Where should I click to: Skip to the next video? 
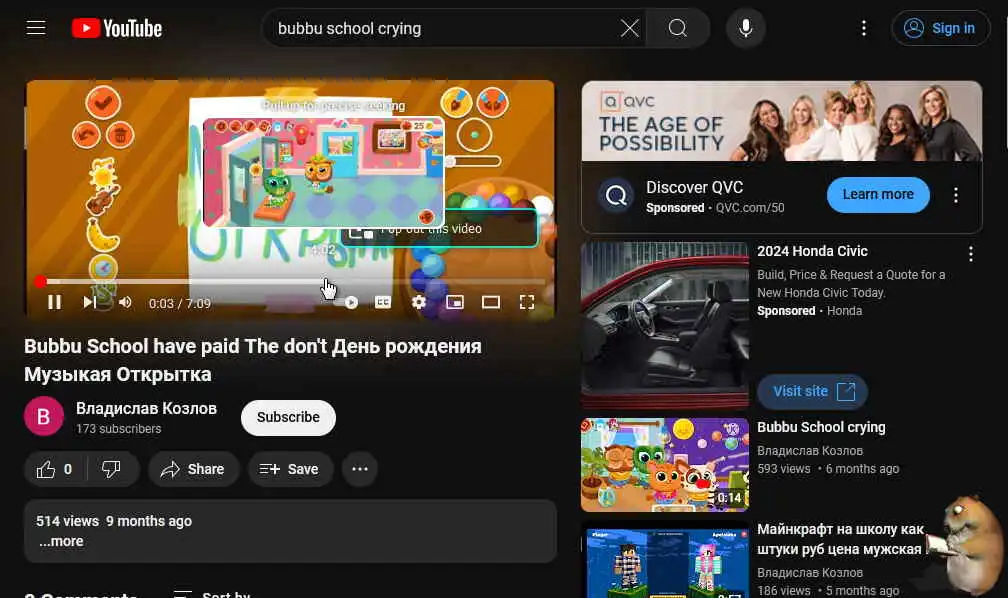click(x=89, y=302)
